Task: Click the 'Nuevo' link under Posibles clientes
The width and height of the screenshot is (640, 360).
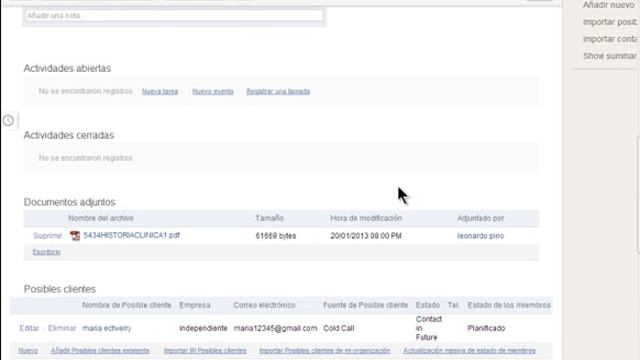Action: coord(28,351)
